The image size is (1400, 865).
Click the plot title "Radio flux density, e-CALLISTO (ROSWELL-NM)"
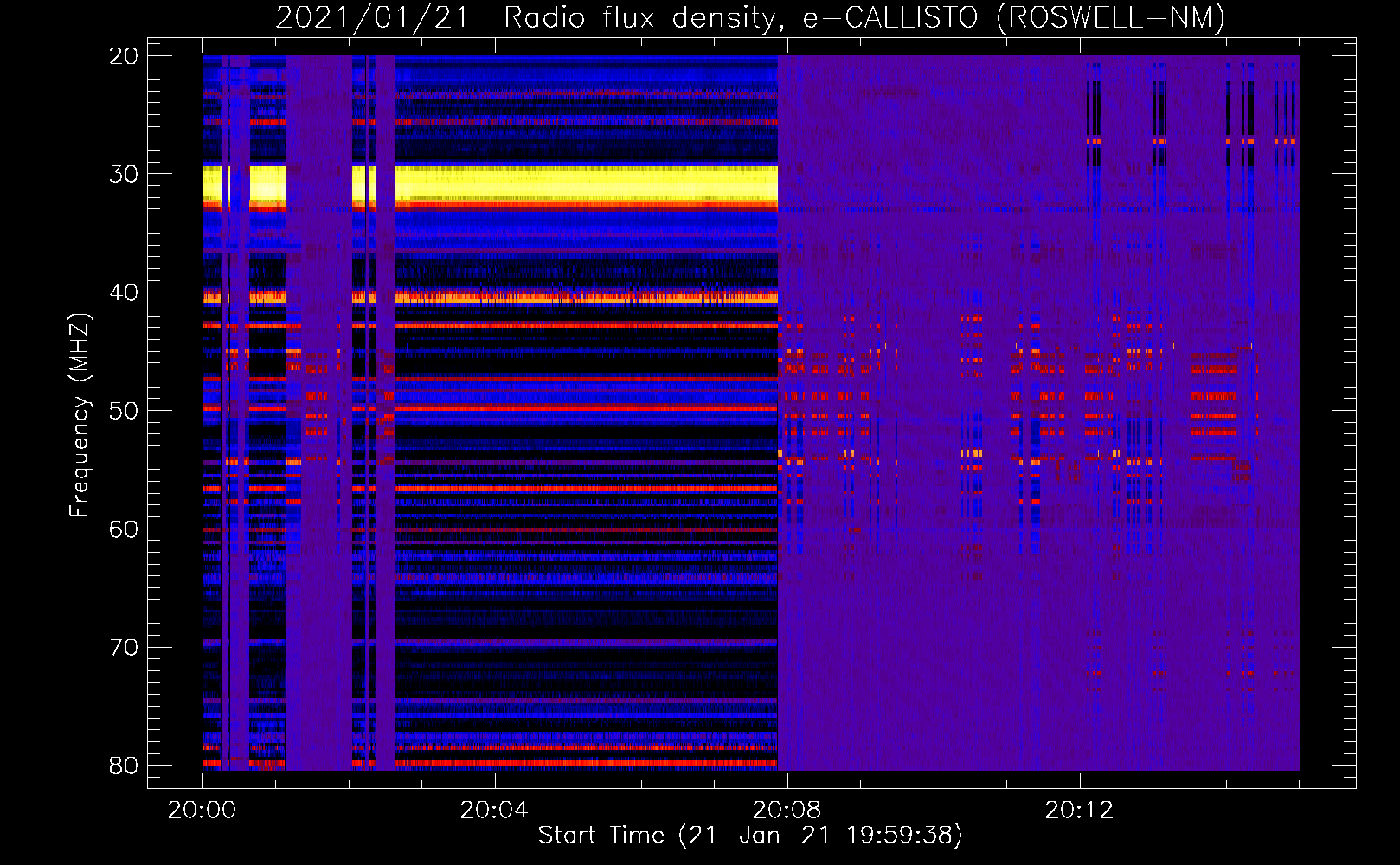coord(864,17)
